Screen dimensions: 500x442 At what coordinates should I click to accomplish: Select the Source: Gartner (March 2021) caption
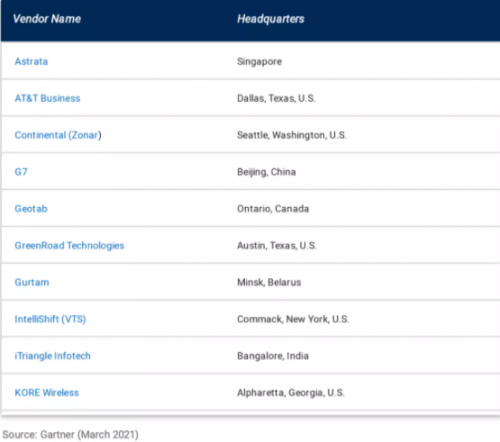pos(70,435)
